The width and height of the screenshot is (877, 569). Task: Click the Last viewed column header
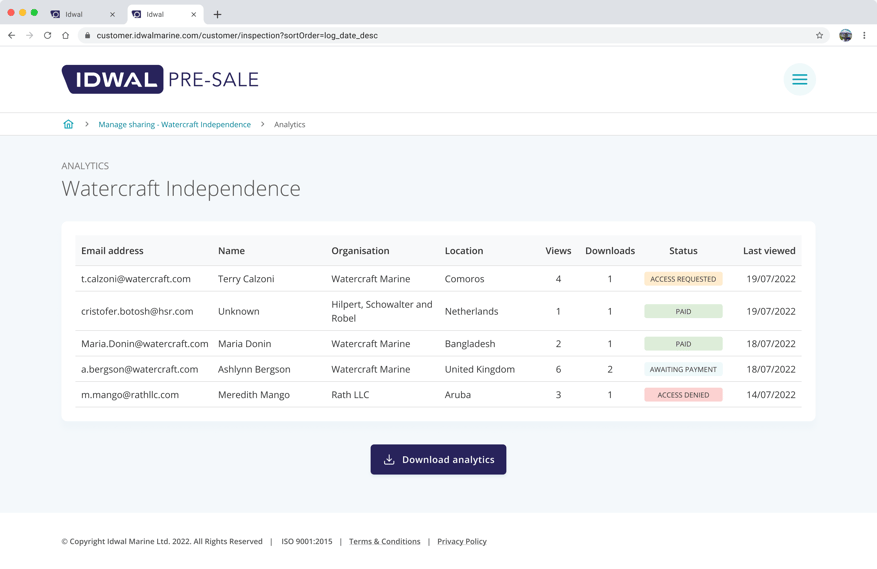pyautogui.click(x=769, y=251)
